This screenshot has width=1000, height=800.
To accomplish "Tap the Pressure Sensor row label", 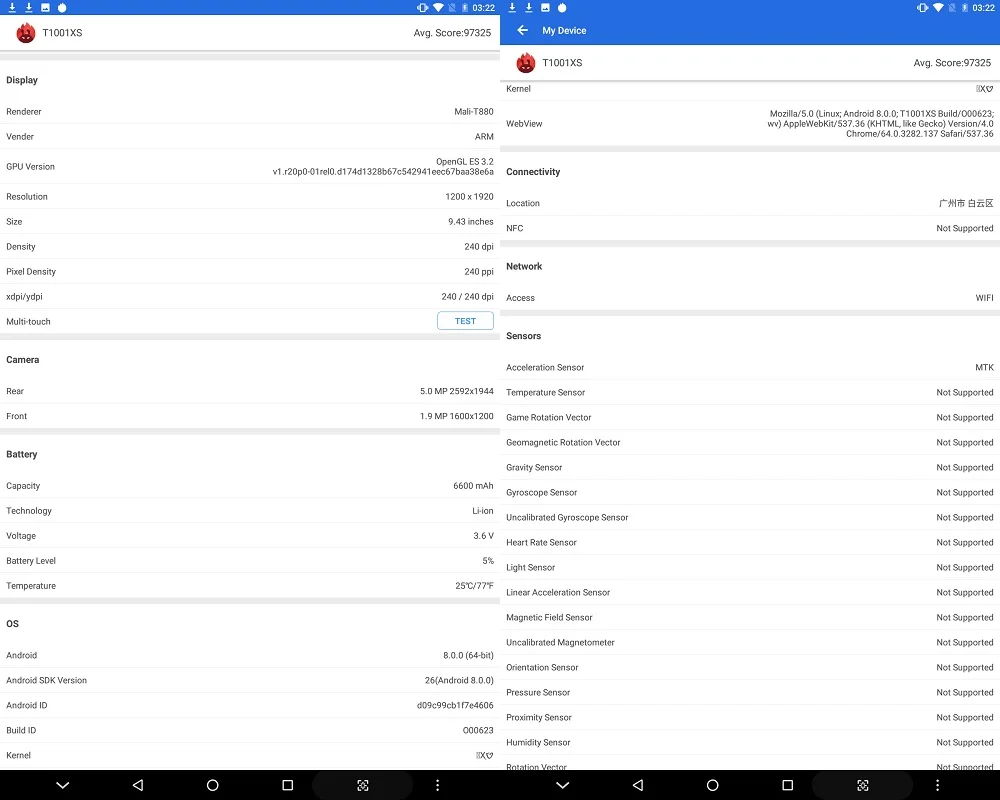I will [x=538, y=692].
